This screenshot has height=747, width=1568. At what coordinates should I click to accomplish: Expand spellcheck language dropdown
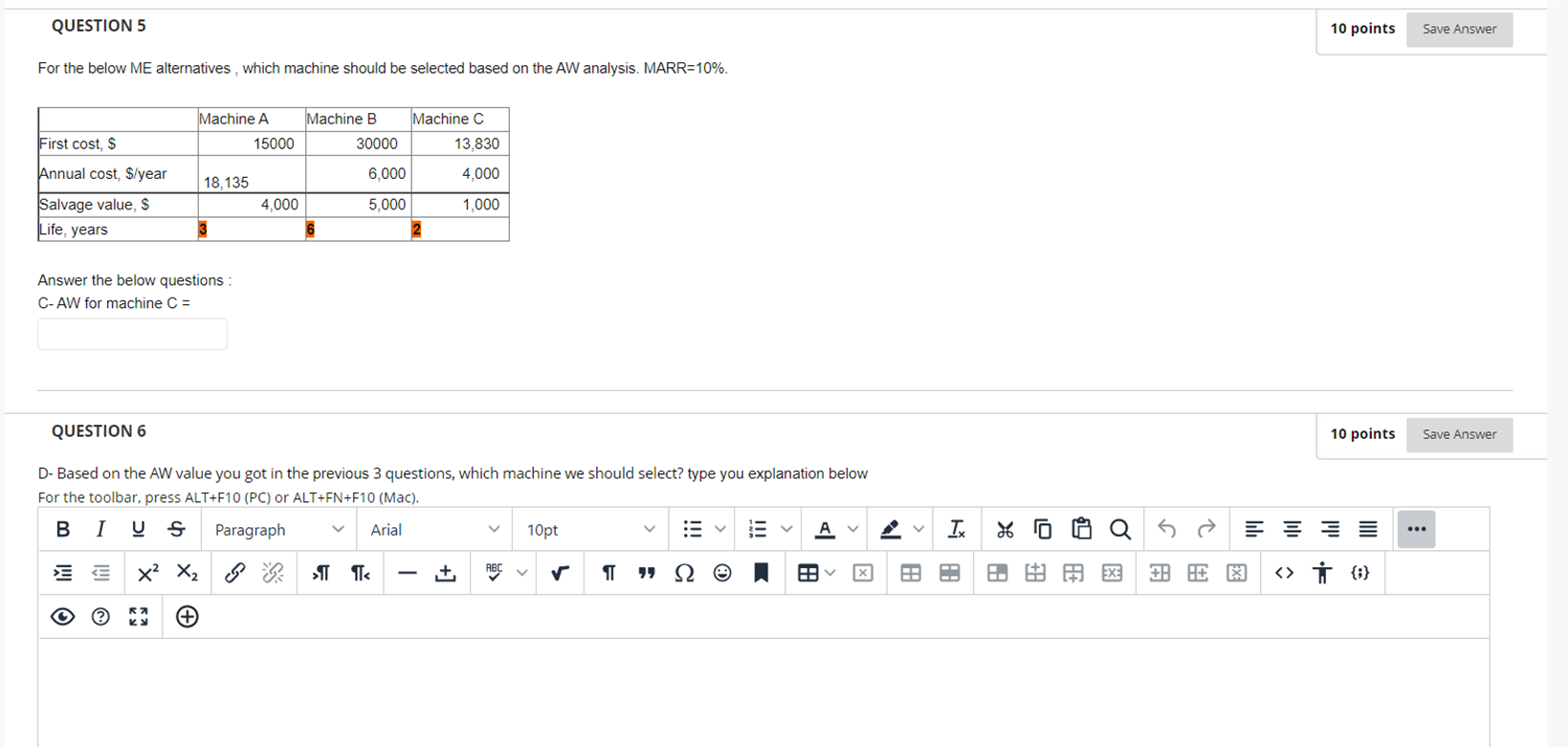coord(522,573)
